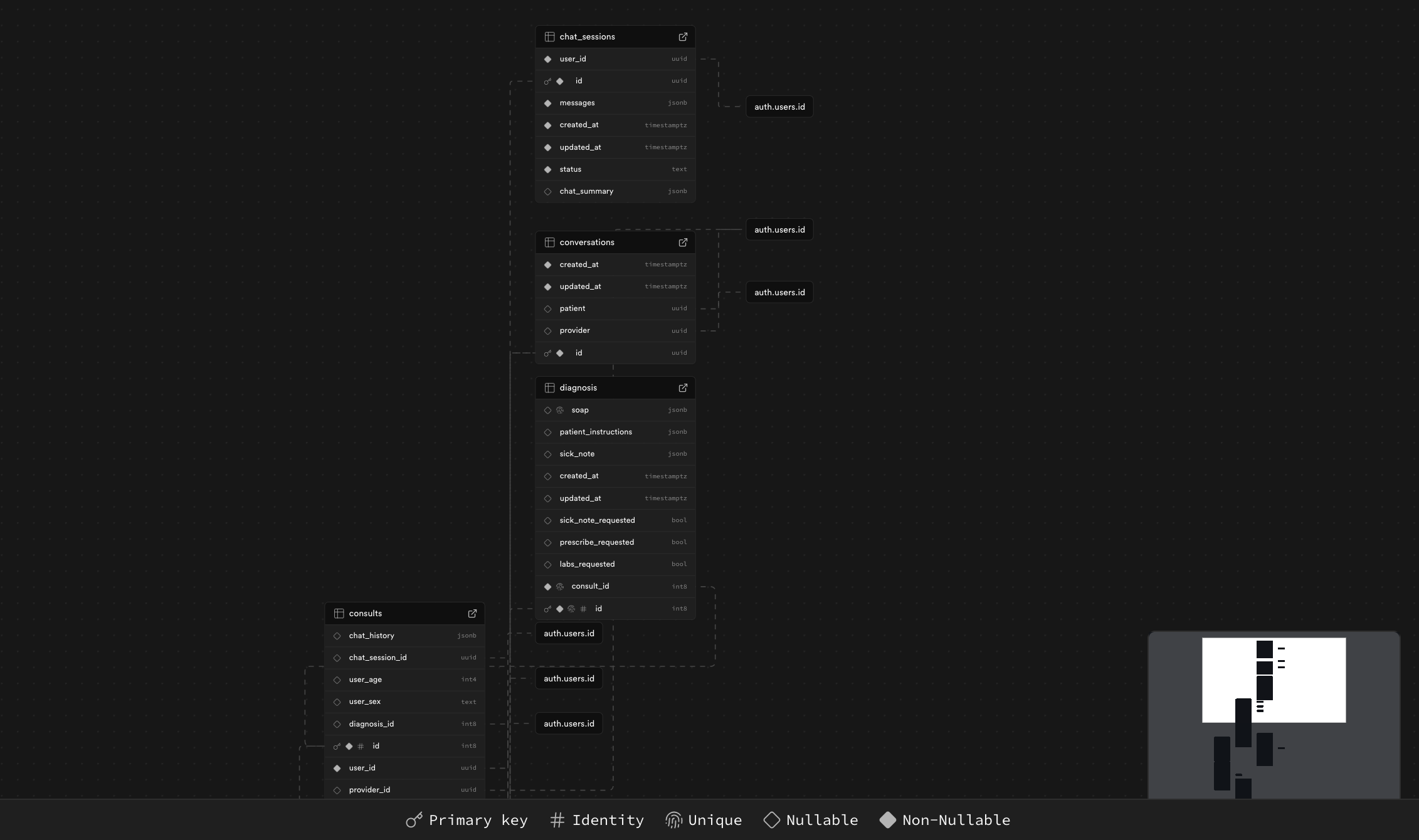
Task: Open the diagnosis table via external link icon
Action: [682, 387]
